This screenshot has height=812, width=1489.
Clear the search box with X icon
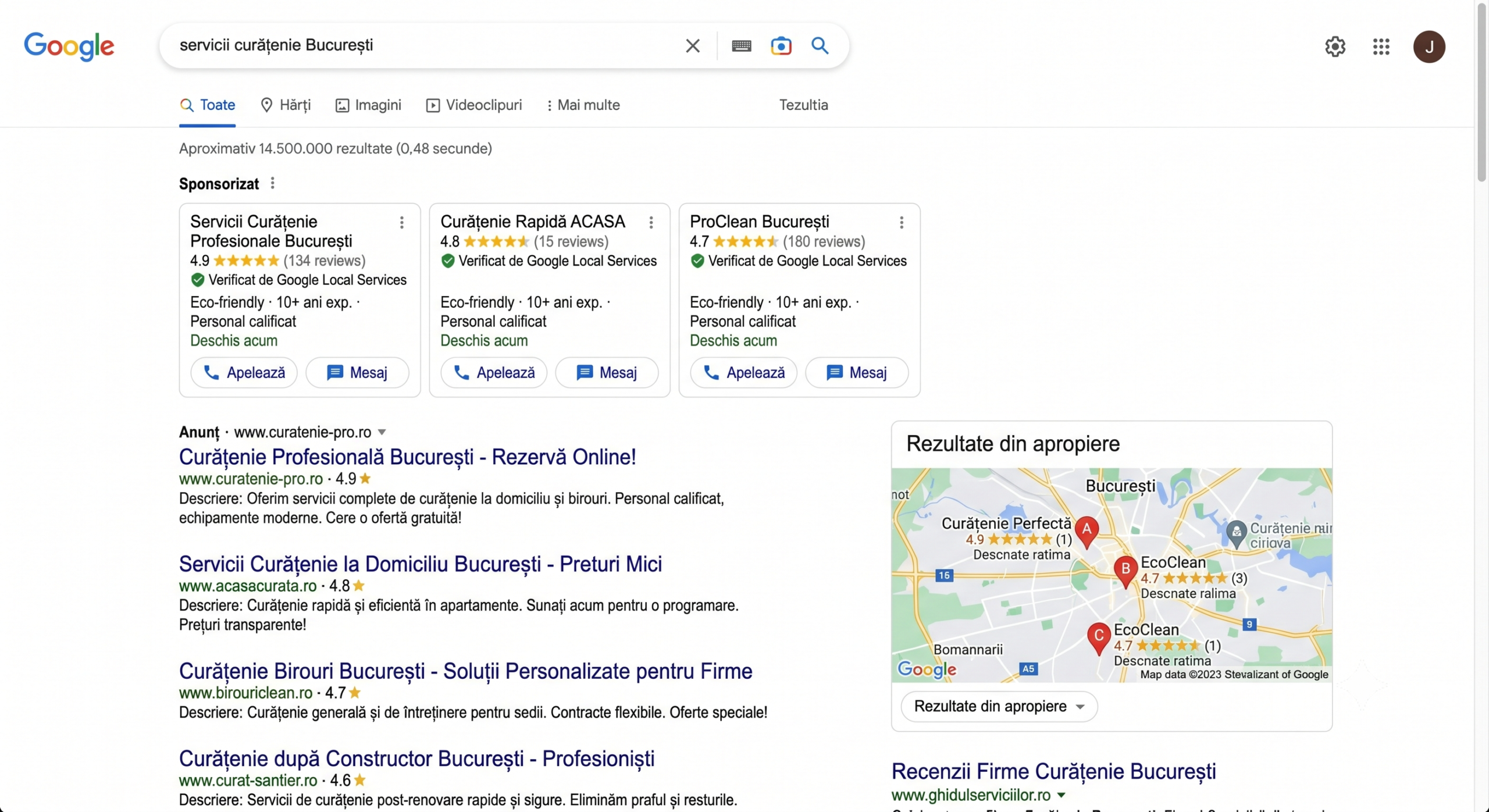692,46
